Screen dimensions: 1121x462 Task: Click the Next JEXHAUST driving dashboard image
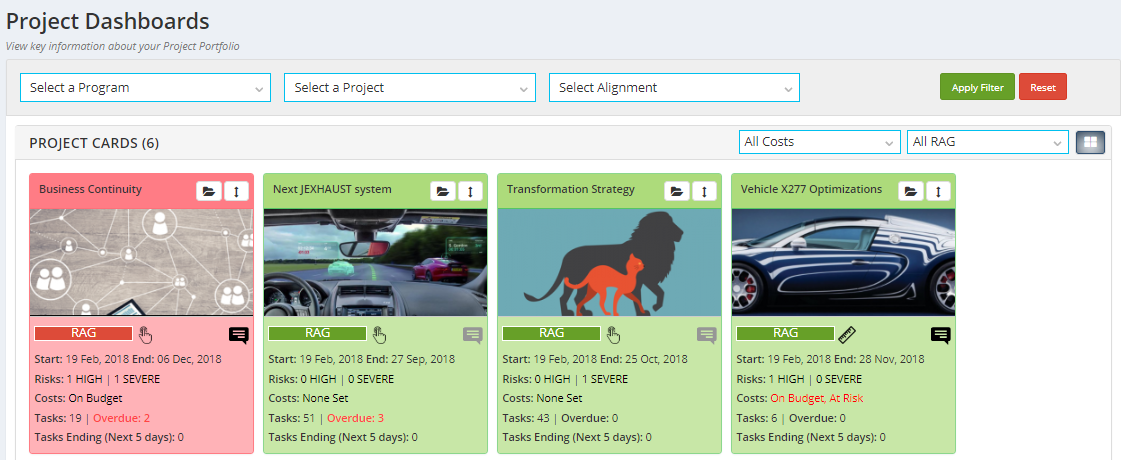pyautogui.click(x=375, y=262)
